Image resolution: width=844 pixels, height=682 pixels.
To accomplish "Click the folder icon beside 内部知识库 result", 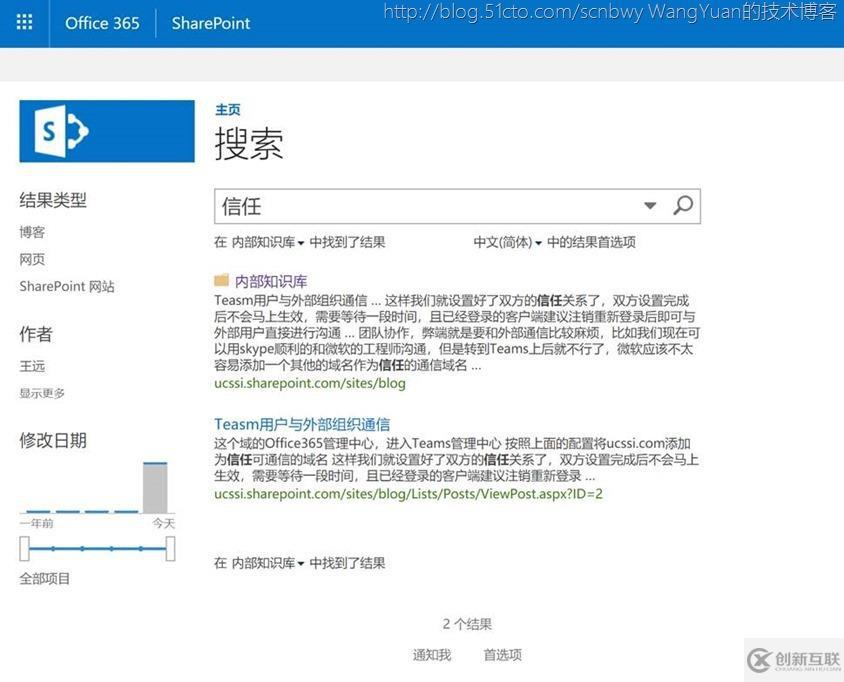I will pyautogui.click(x=221, y=280).
